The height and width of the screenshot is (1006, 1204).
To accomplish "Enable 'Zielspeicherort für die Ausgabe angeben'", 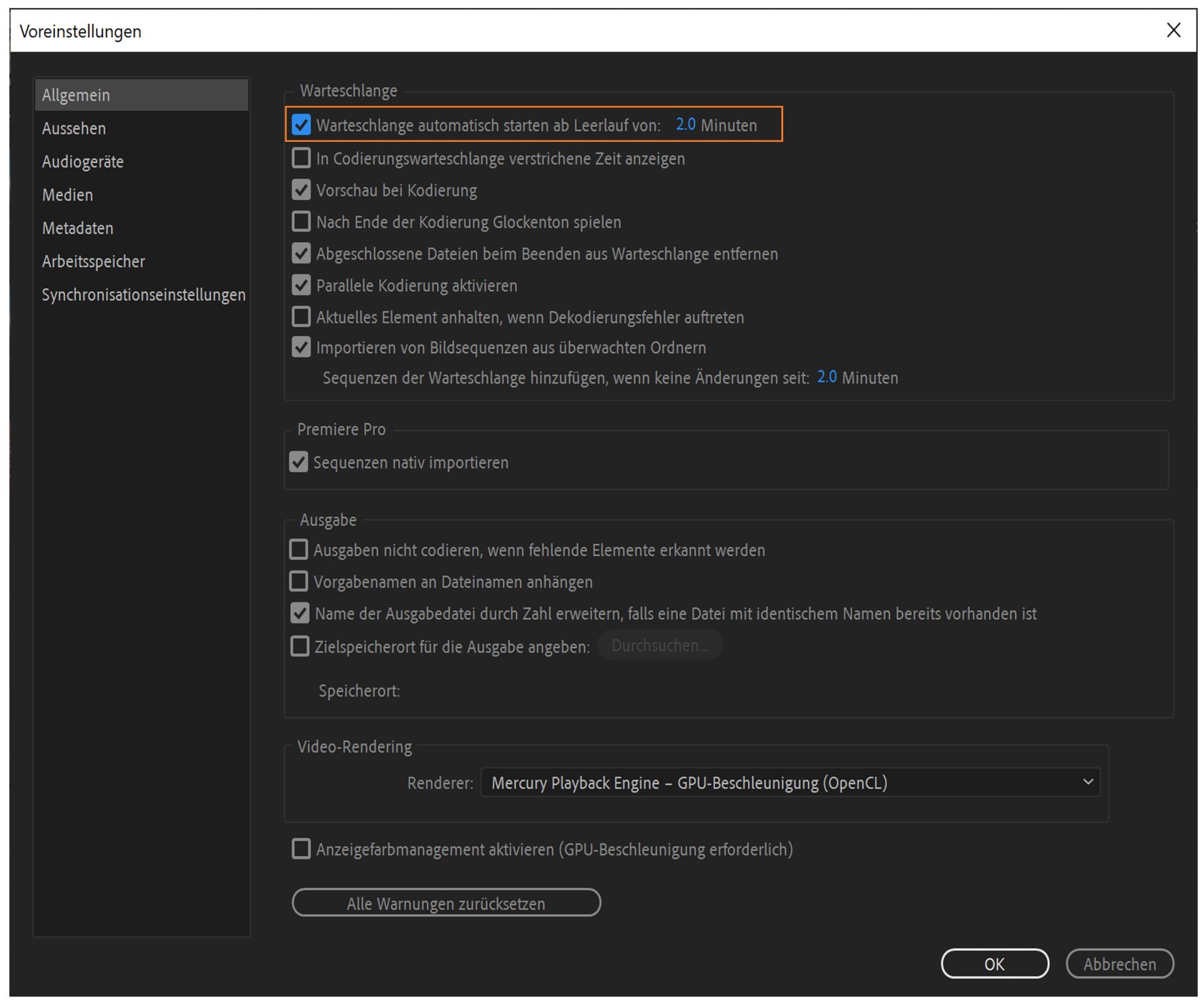I will coord(300,646).
